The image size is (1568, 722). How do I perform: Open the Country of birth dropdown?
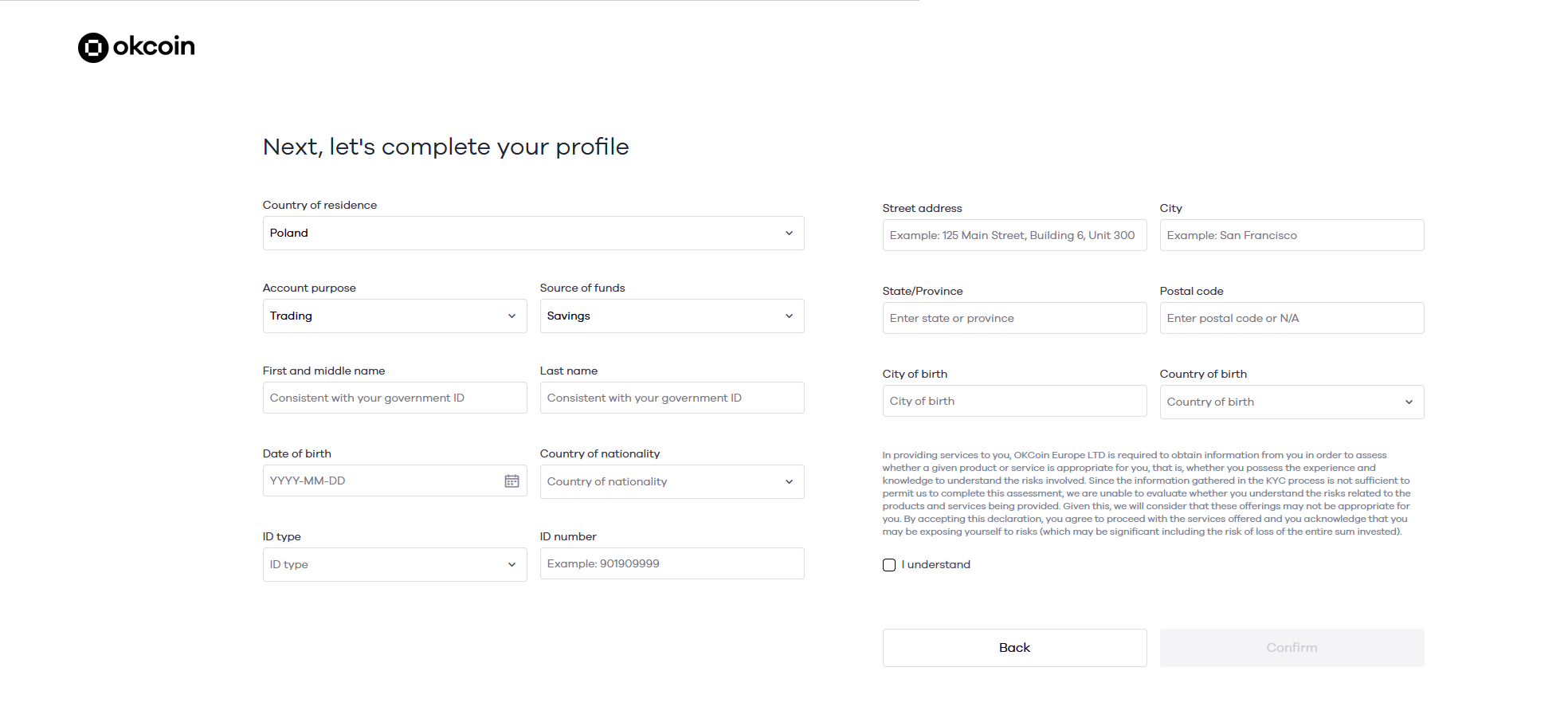1292,402
